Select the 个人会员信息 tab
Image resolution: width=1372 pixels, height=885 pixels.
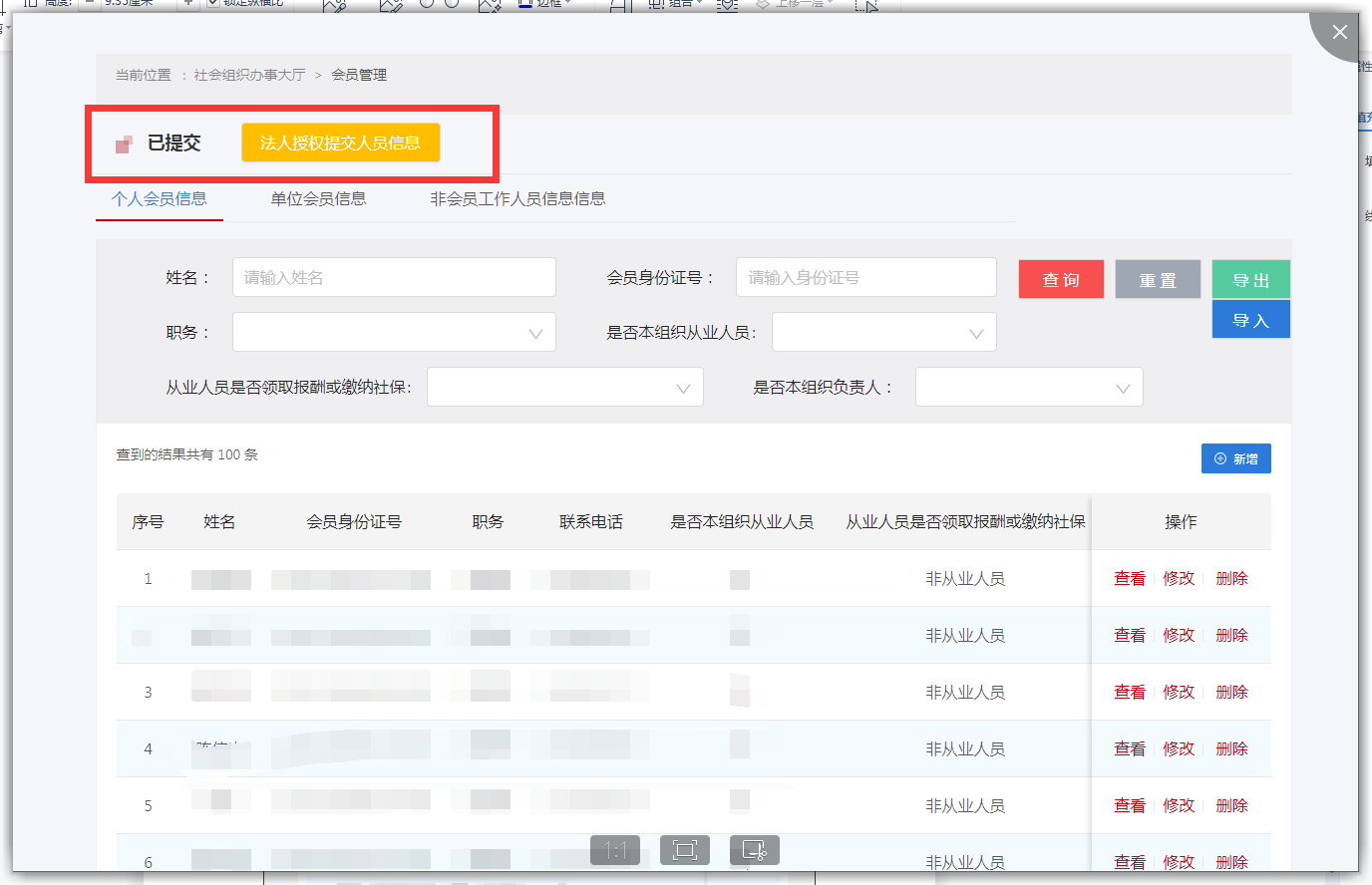pyautogui.click(x=160, y=199)
